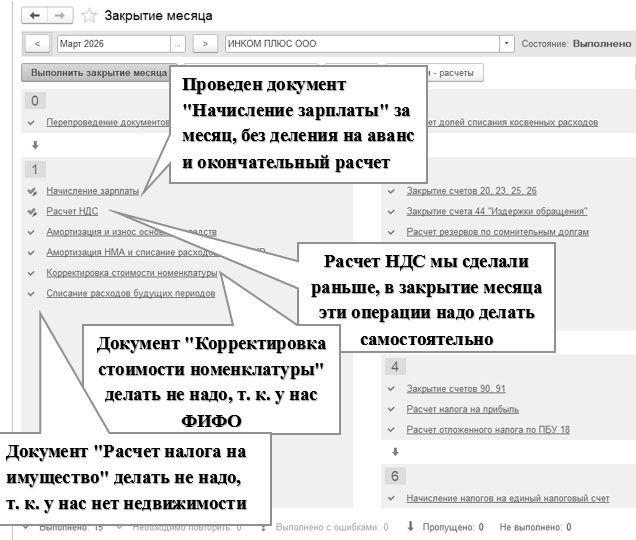Click status checkmark icon beside Расчет НДС
636x540 pixels.
click(32, 212)
